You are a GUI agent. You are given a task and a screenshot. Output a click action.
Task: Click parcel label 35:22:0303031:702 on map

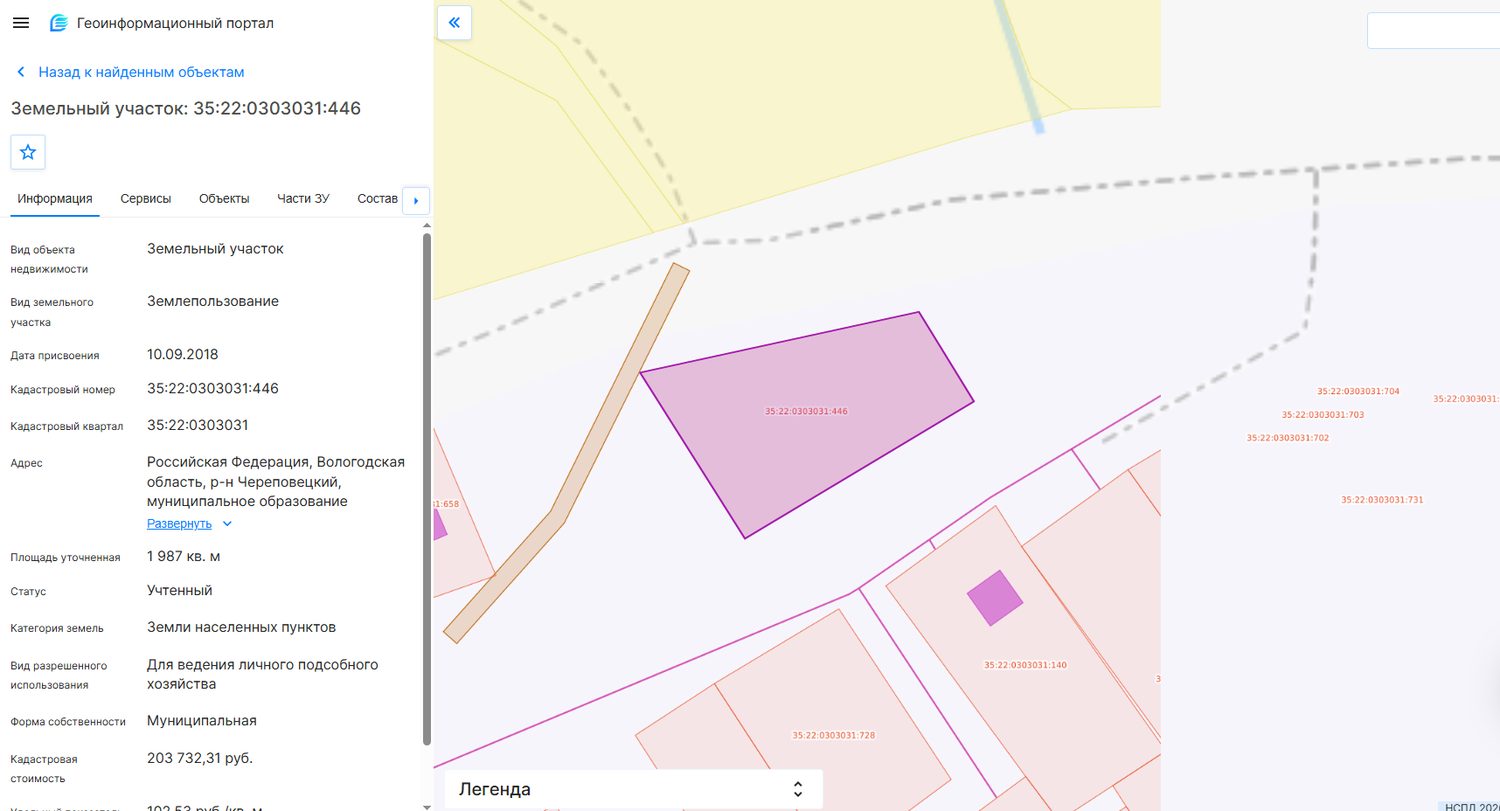click(x=1287, y=438)
